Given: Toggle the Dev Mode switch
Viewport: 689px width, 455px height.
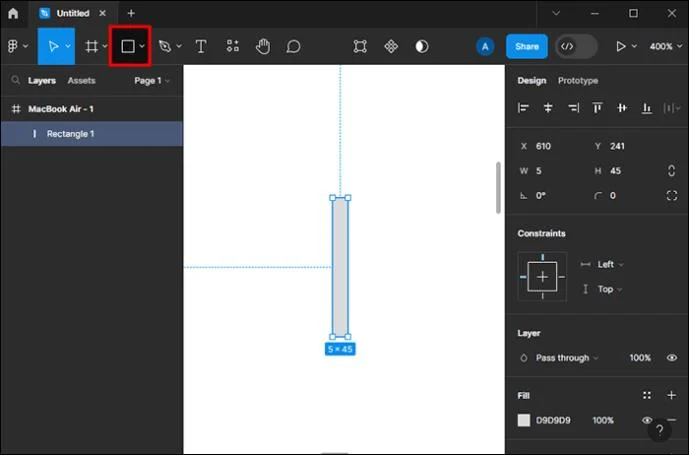Looking at the screenshot, I should pos(576,46).
